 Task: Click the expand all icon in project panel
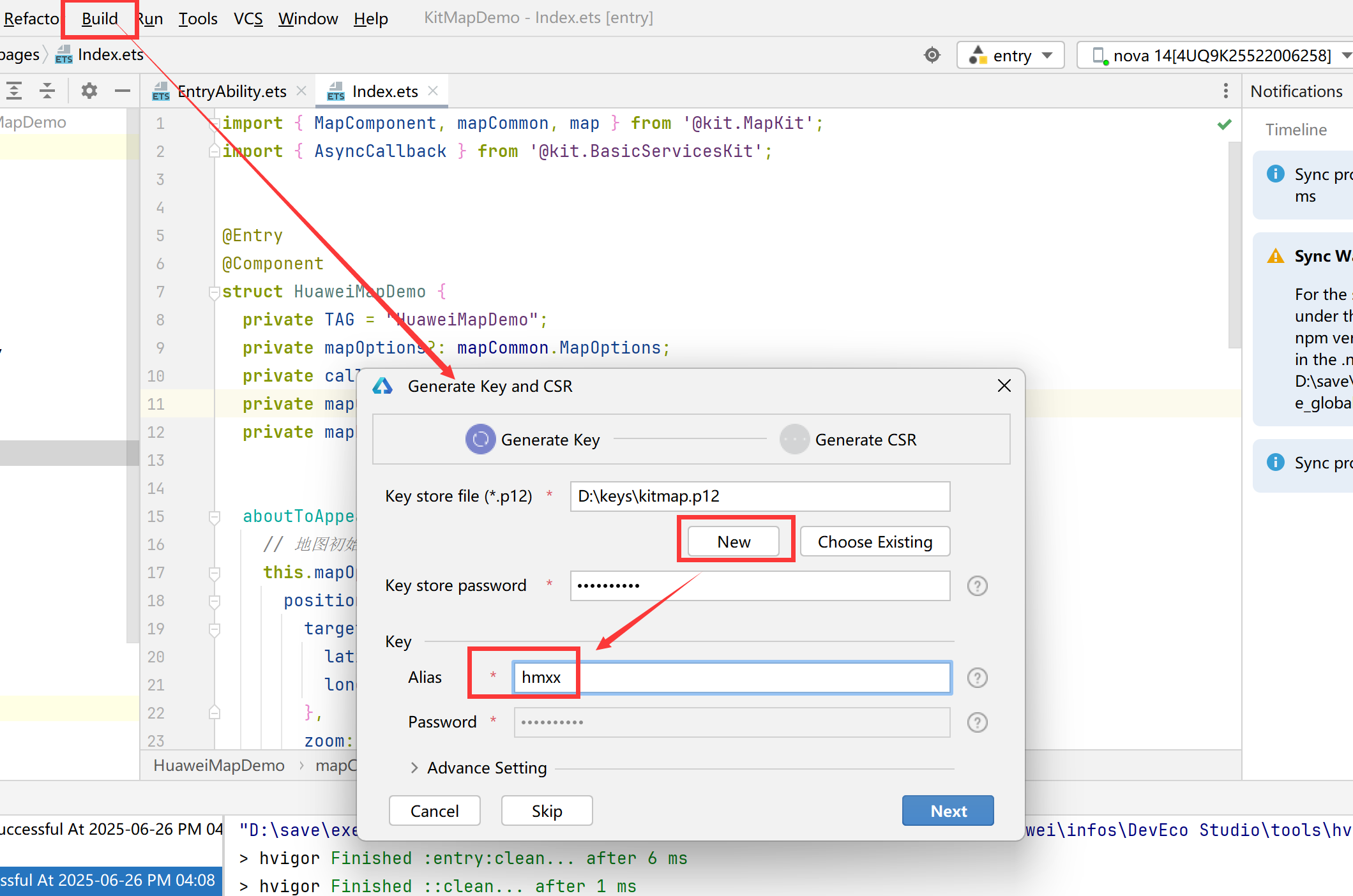click(14, 91)
